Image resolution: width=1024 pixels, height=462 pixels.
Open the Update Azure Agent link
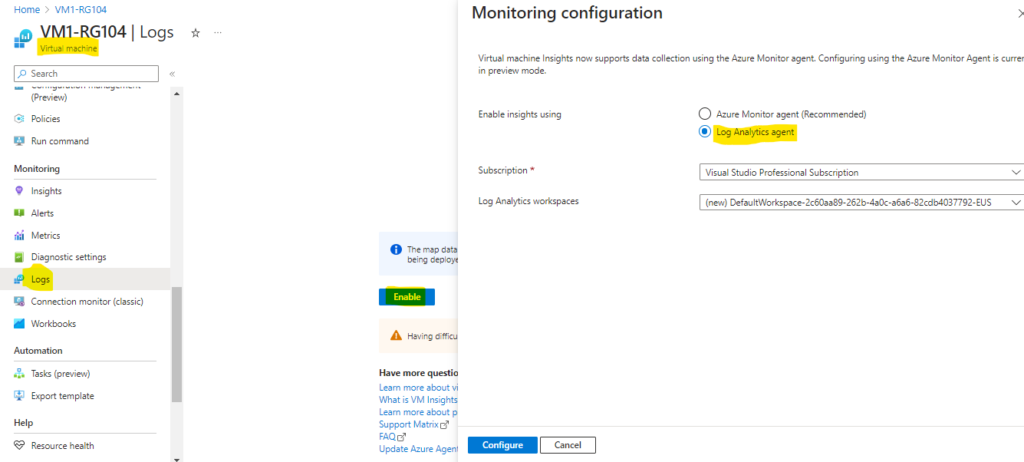coord(418,449)
